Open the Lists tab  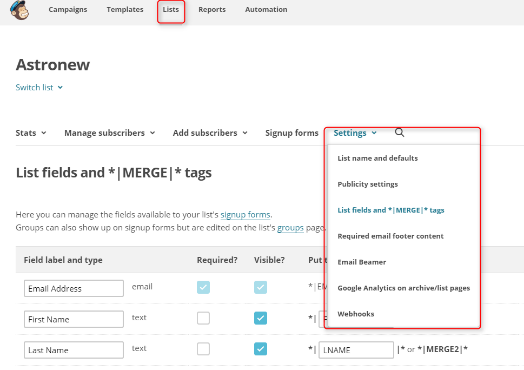(171, 10)
